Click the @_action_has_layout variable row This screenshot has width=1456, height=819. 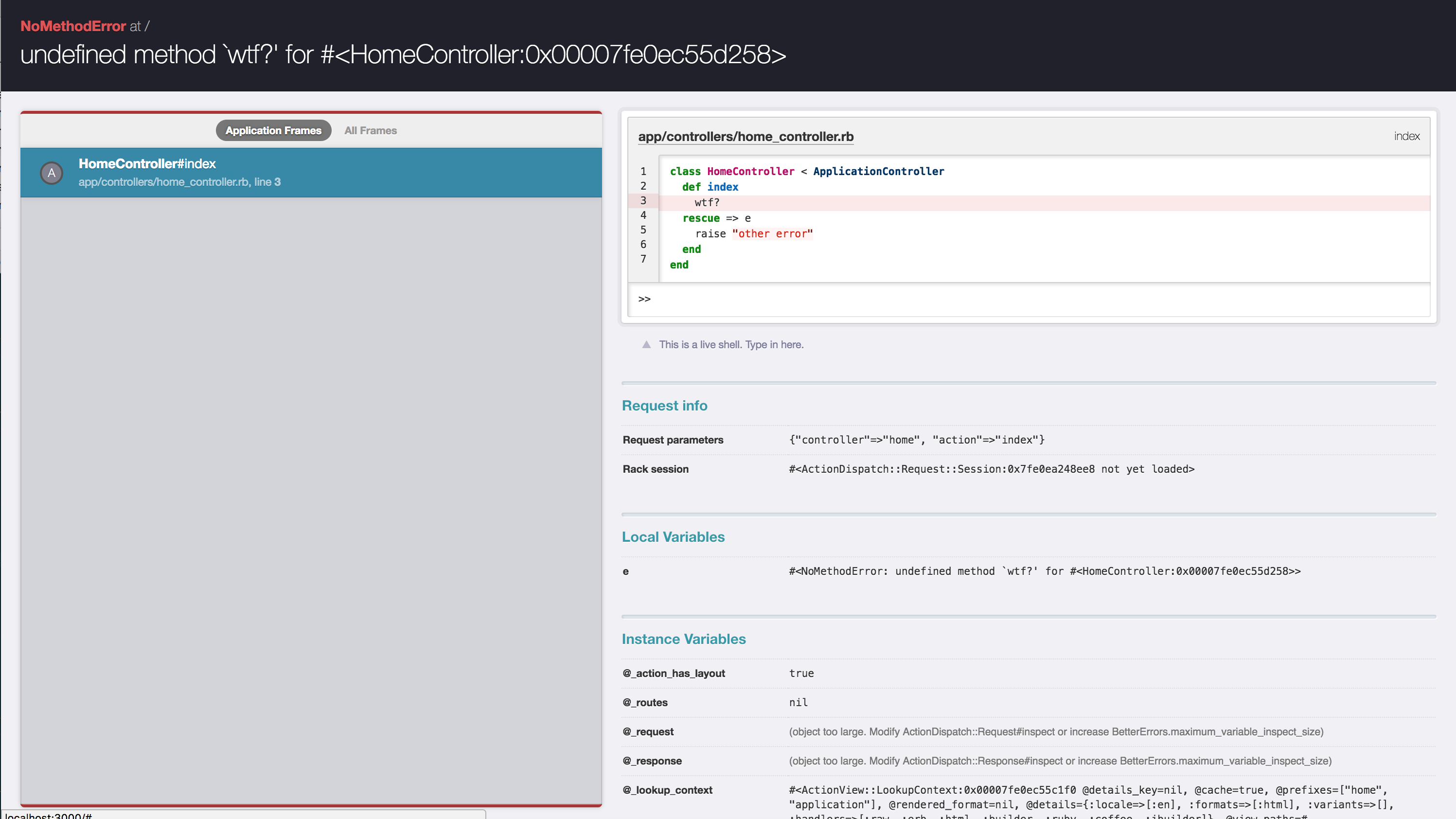[x=1029, y=673]
